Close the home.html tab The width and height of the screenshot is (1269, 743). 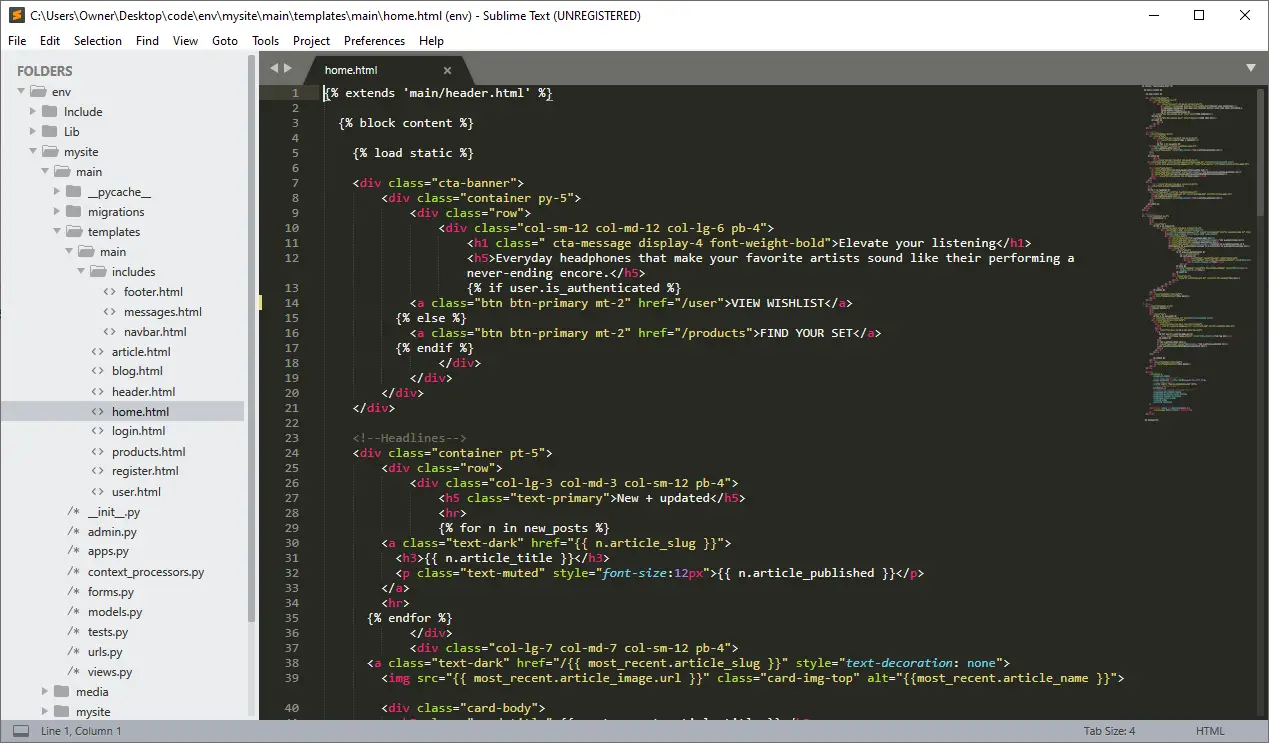pyautogui.click(x=447, y=70)
